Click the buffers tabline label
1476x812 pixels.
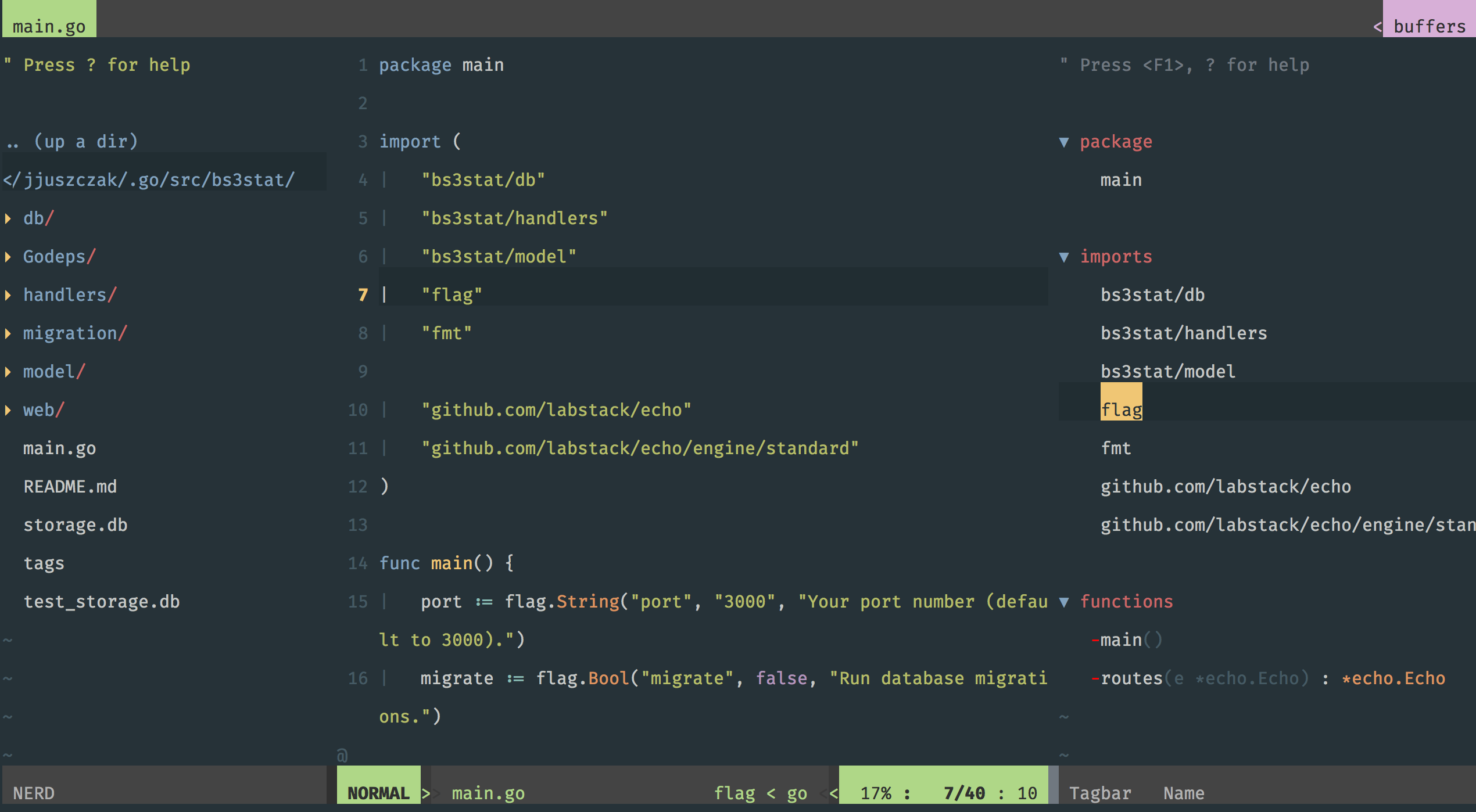pyautogui.click(x=1429, y=26)
